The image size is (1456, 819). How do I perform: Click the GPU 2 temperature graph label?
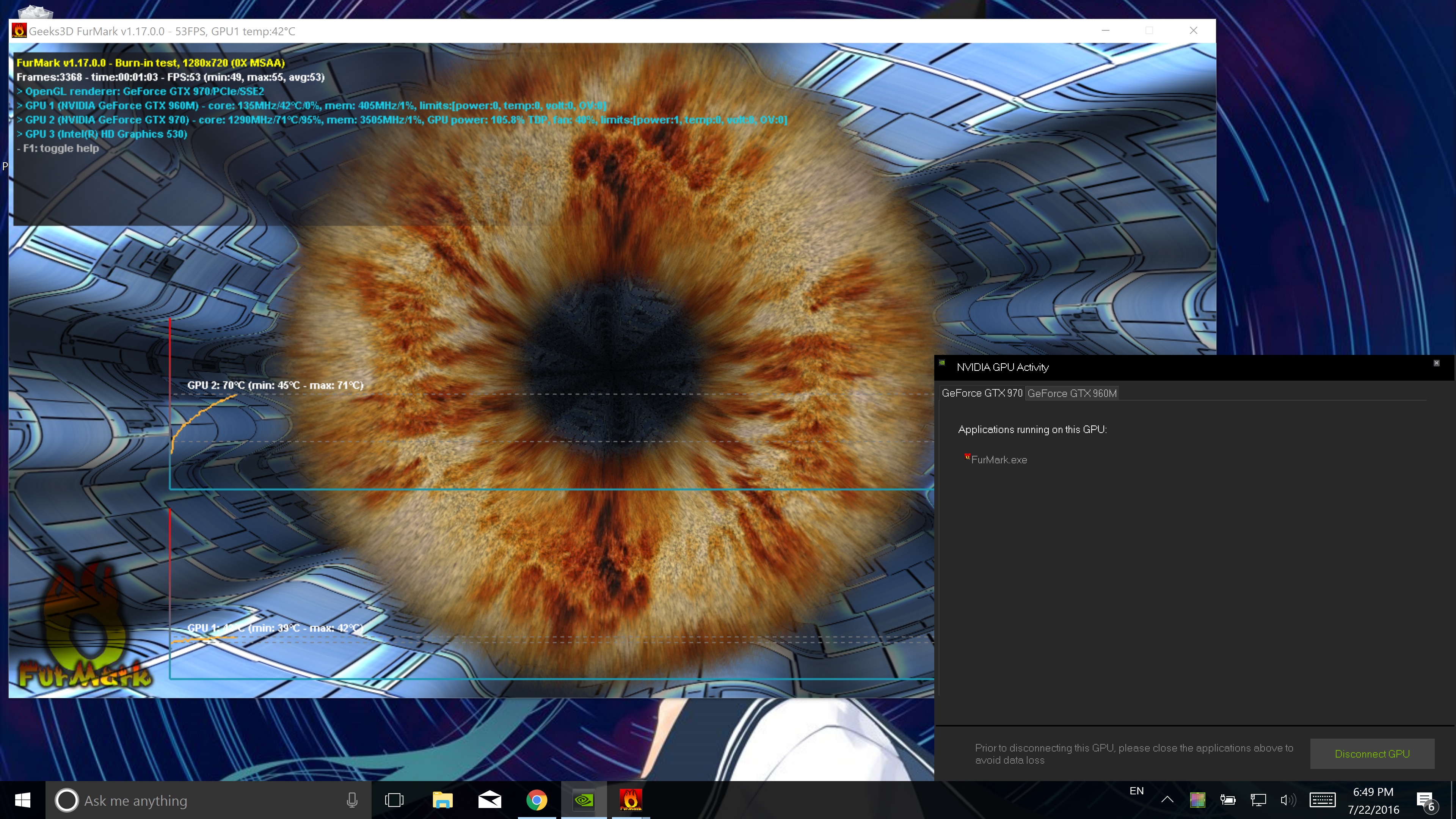(x=275, y=385)
